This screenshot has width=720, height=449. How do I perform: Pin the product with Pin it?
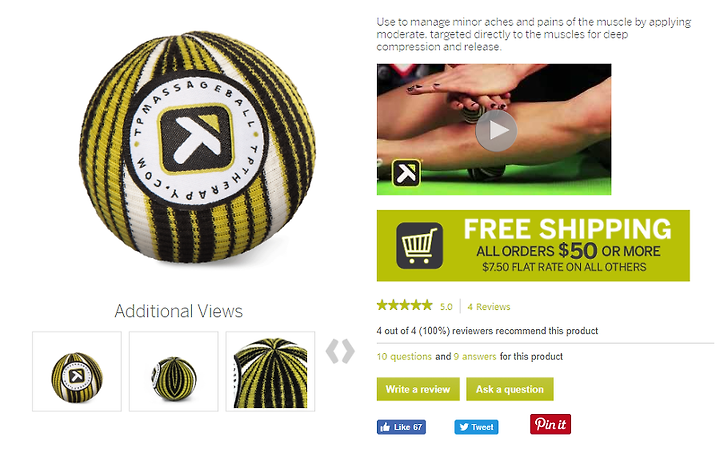550,424
